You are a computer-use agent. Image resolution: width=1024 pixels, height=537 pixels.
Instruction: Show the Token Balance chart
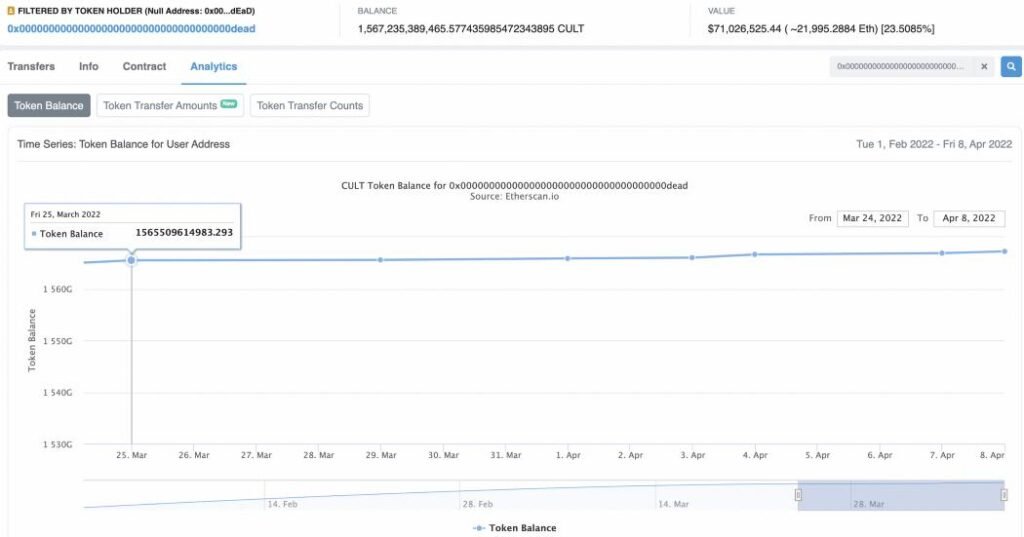pos(49,106)
